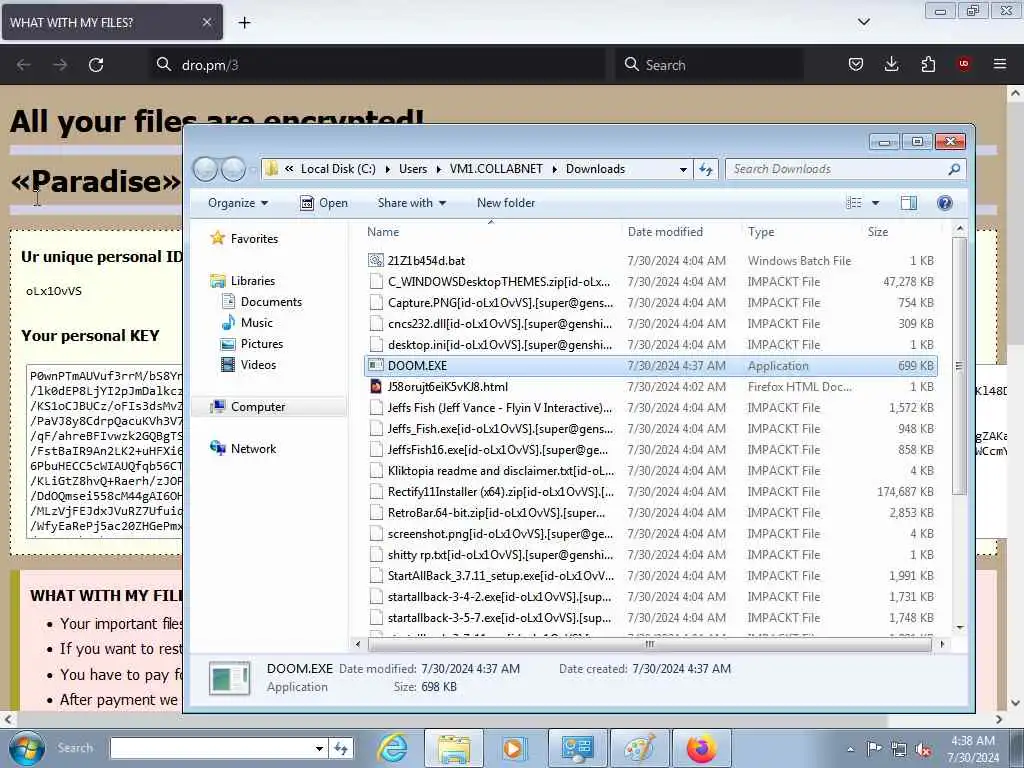Open the Organize dropdown menu
The image size is (1024, 768).
[238, 203]
